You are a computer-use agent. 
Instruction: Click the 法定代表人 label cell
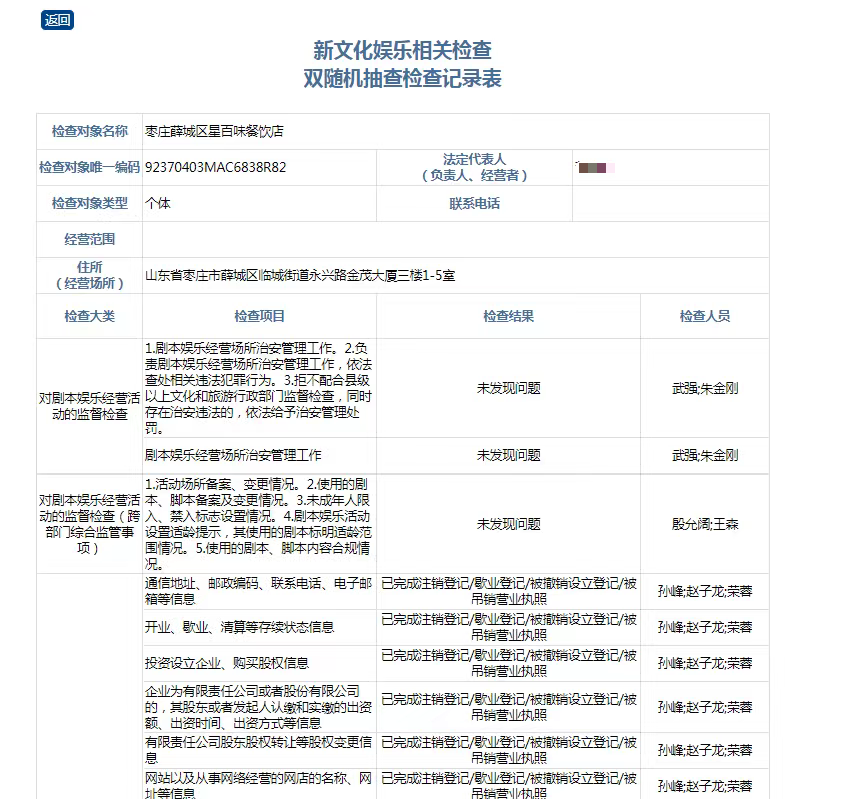pos(474,167)
